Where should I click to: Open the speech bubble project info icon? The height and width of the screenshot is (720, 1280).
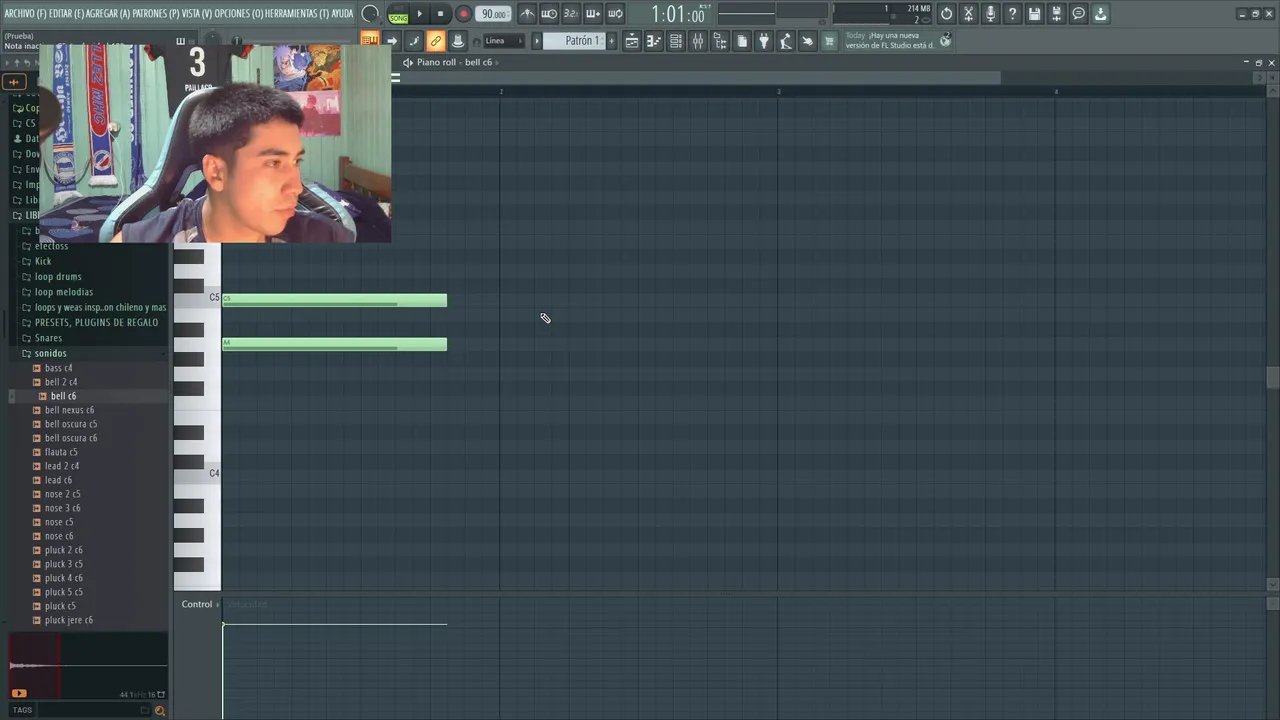pos(1078,14)
